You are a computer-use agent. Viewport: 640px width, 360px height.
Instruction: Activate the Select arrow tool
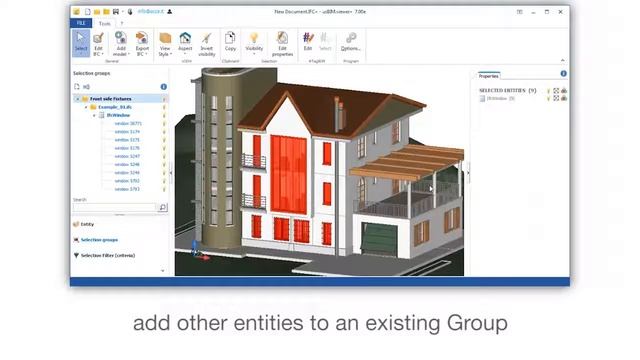click(81, 42)
